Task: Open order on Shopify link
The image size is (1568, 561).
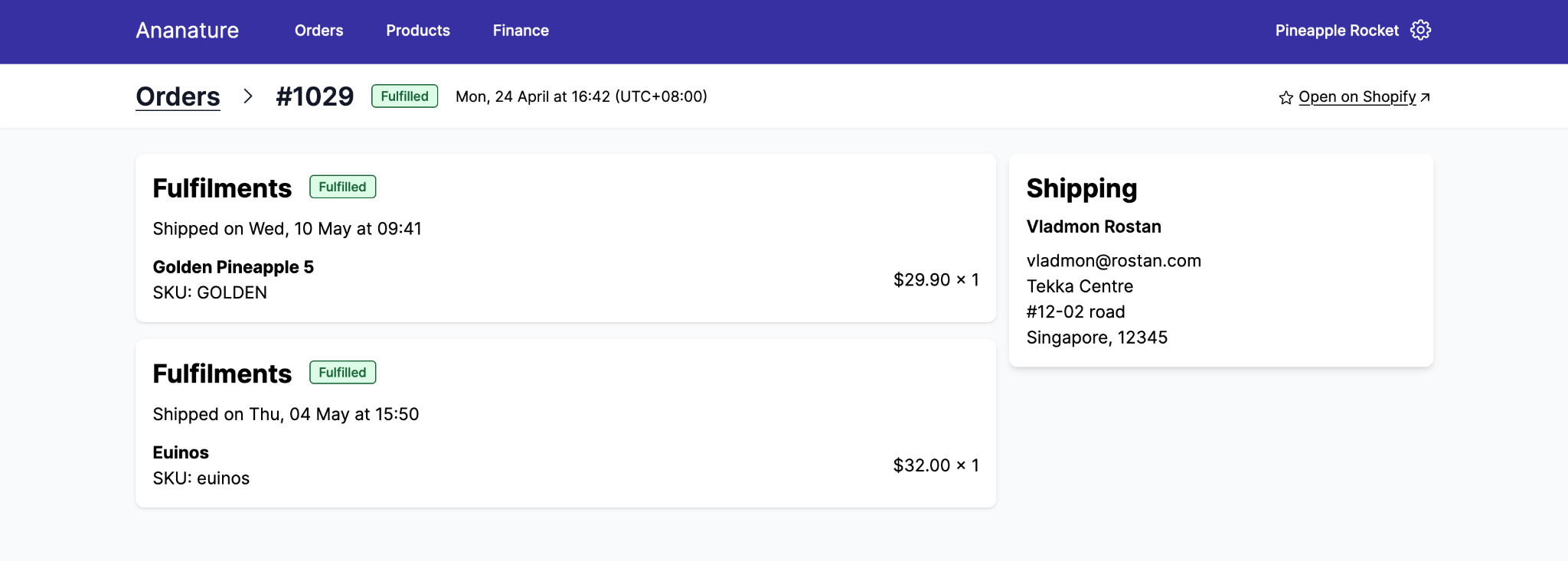Action: 1357,96
